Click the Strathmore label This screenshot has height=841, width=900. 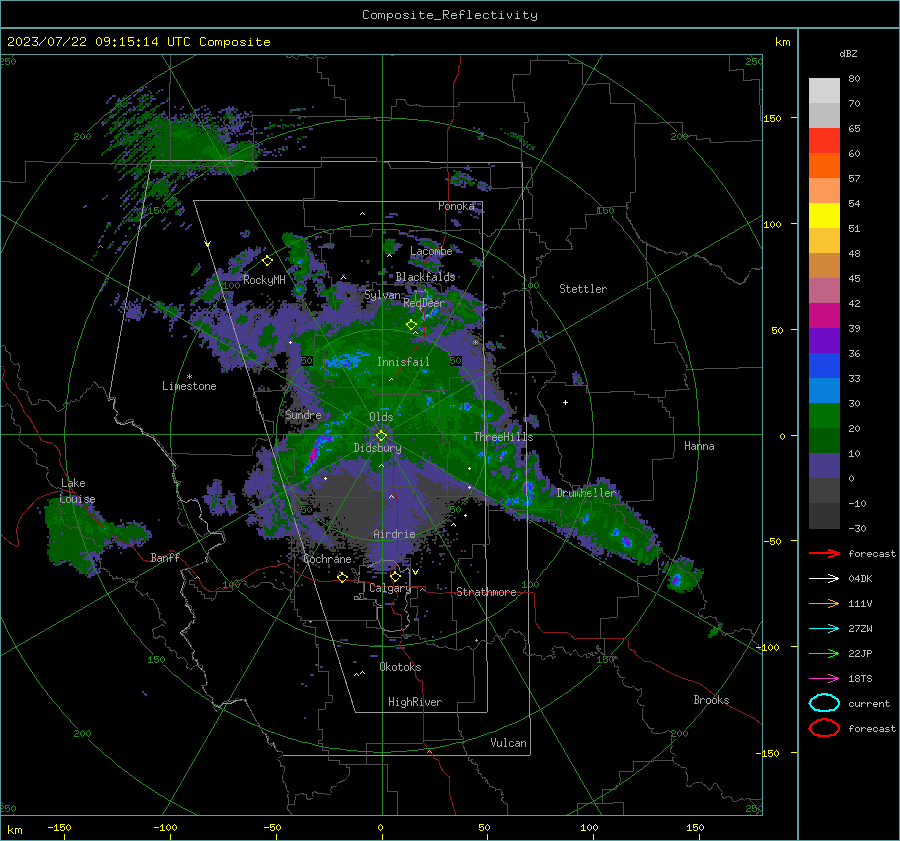coord(486,592)
